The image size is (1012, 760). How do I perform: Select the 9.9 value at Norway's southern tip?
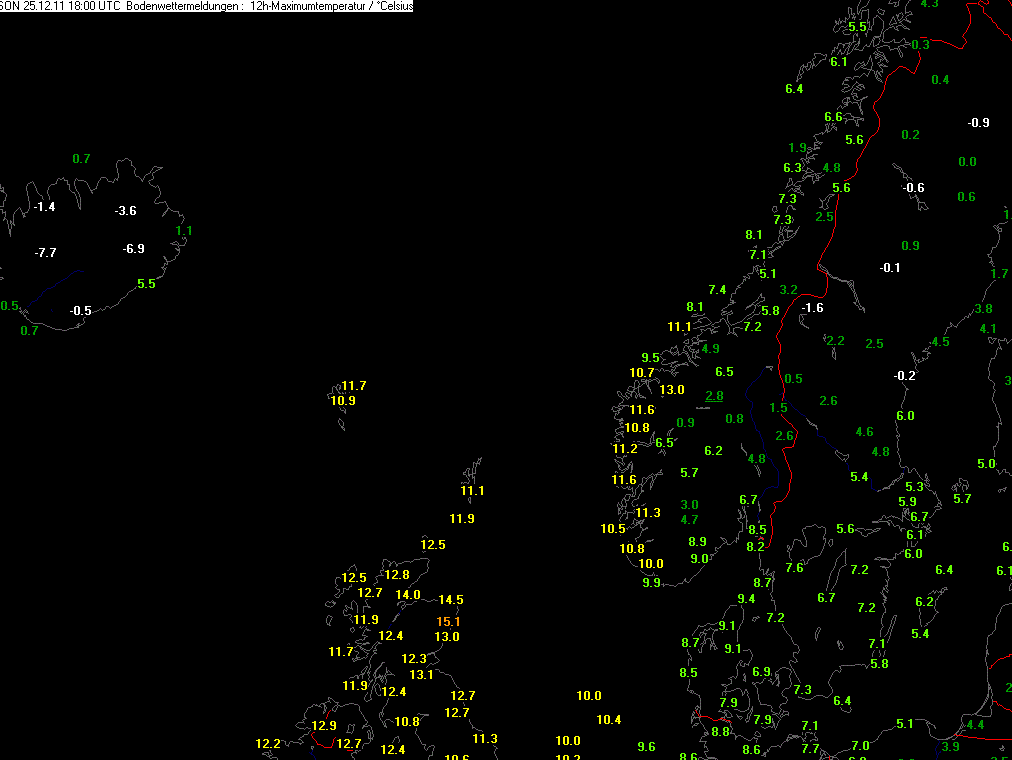point(651,583)
